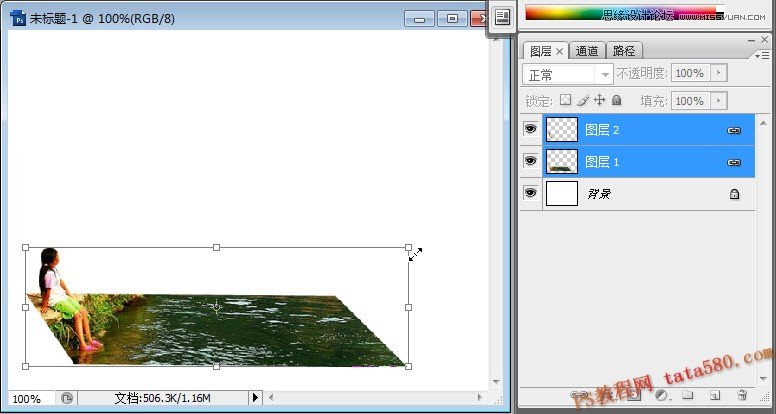Switch to the 通道 tab
The width and height of the screenshot is (776, 414).
tap(587, 50)
